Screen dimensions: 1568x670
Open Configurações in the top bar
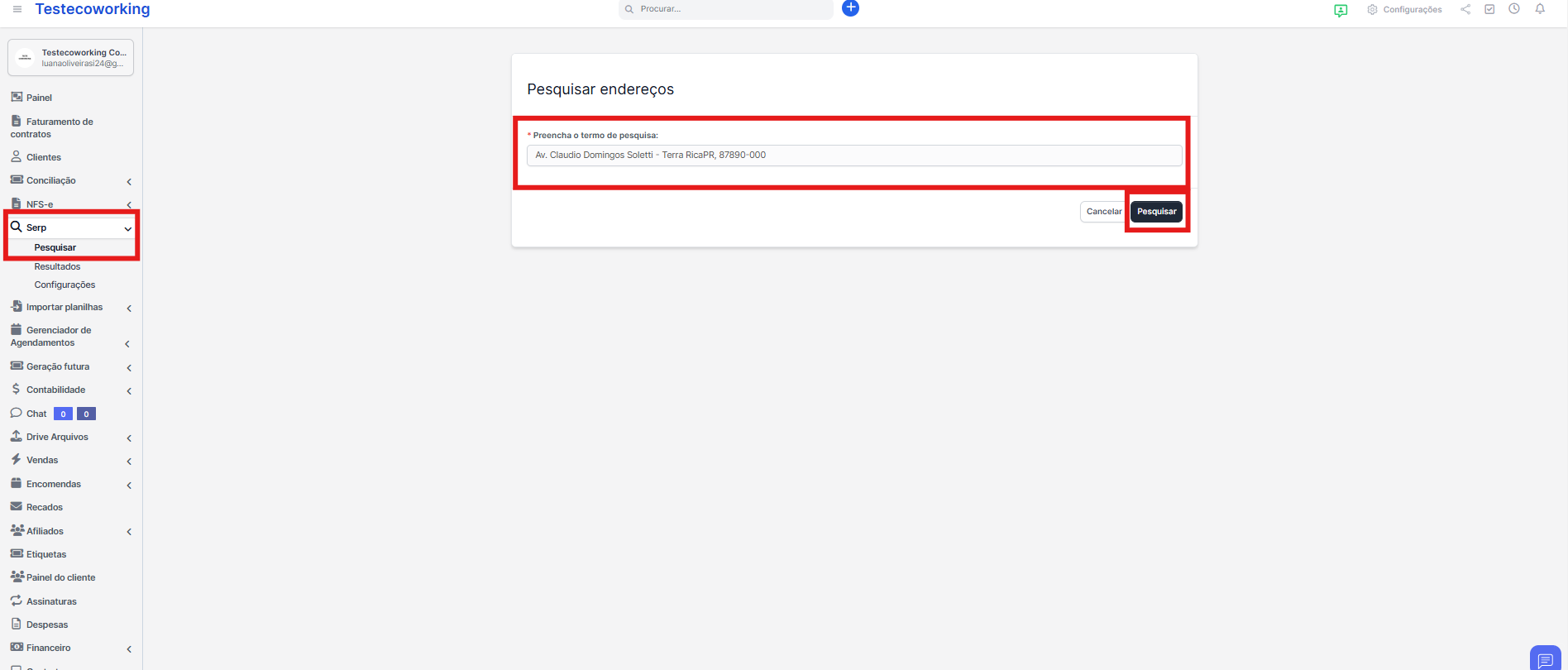coord(1404,10)
